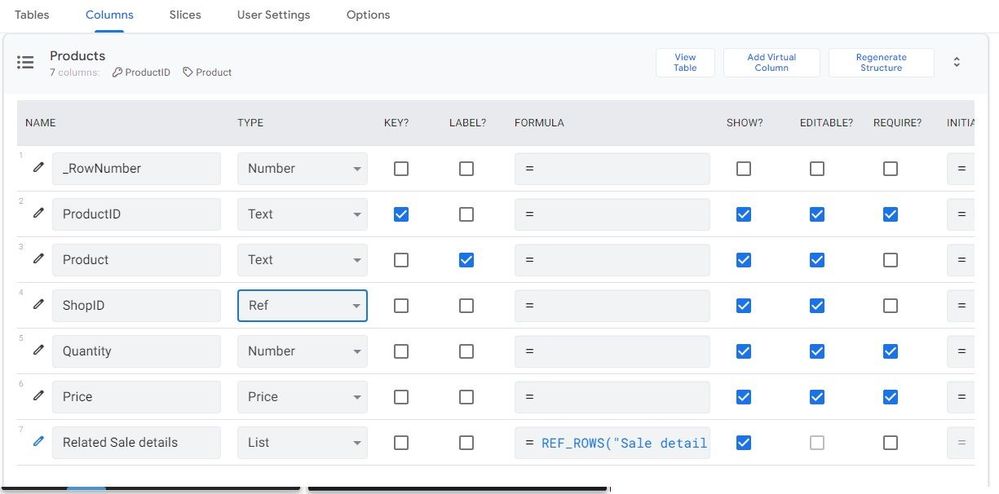Viewport: 999px width, 494px height.
Task: Open the List type dropdown for Related Sale details
Action: pos(303,442)
